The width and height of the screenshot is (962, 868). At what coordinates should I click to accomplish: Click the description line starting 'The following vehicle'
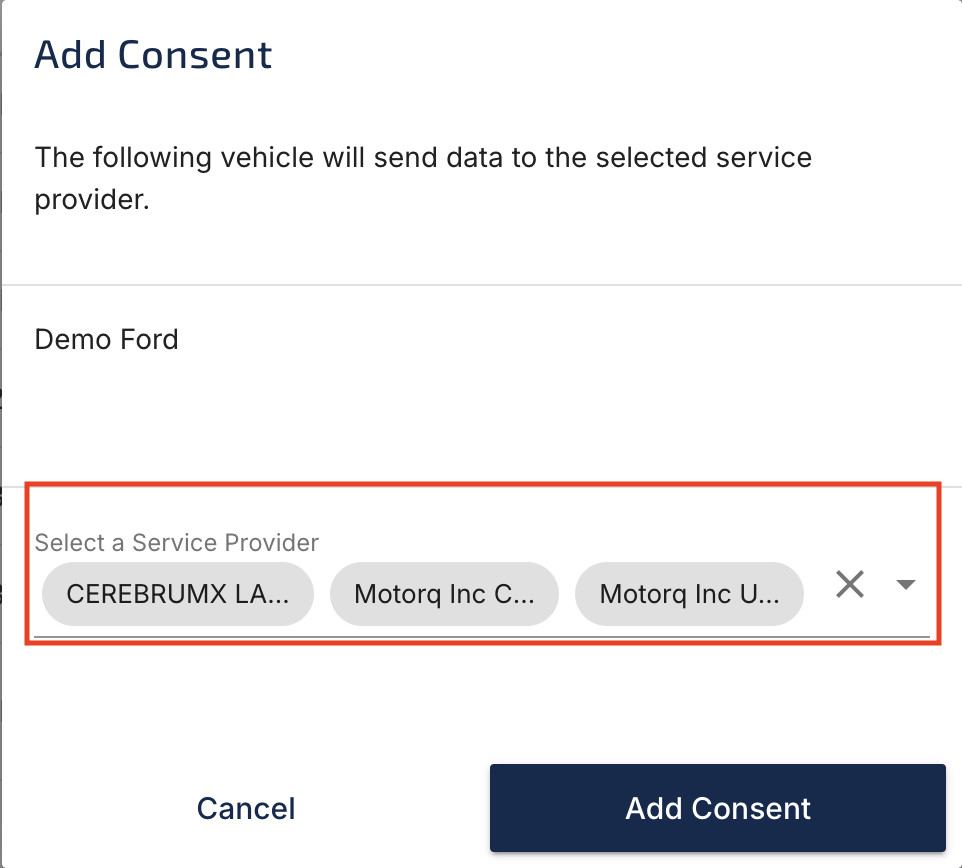[423, 158]
